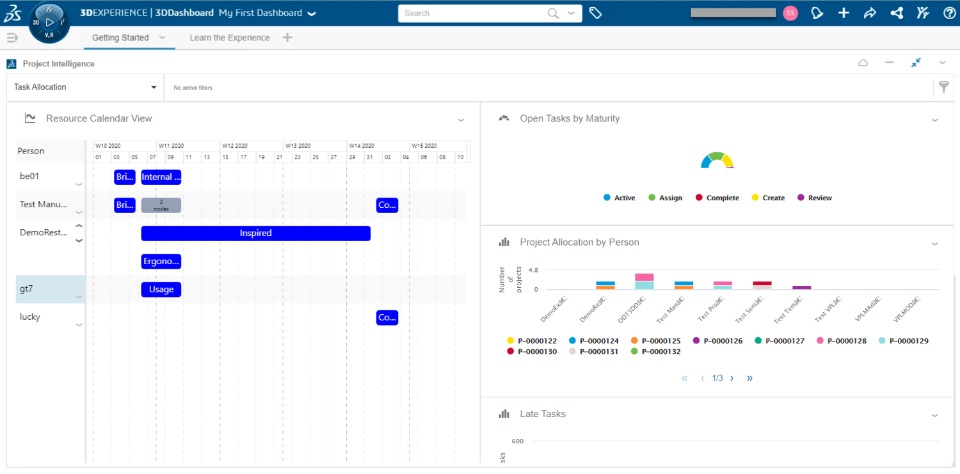Open the Help question mark icon
This screenshot has width=960, height=474.
click(x=949, y=13)
